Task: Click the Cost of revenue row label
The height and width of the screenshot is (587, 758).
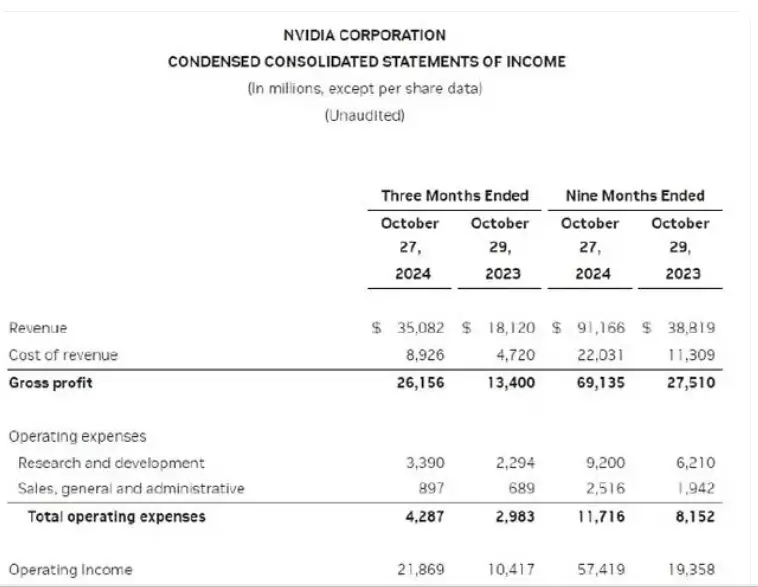Action: point(63,355)
